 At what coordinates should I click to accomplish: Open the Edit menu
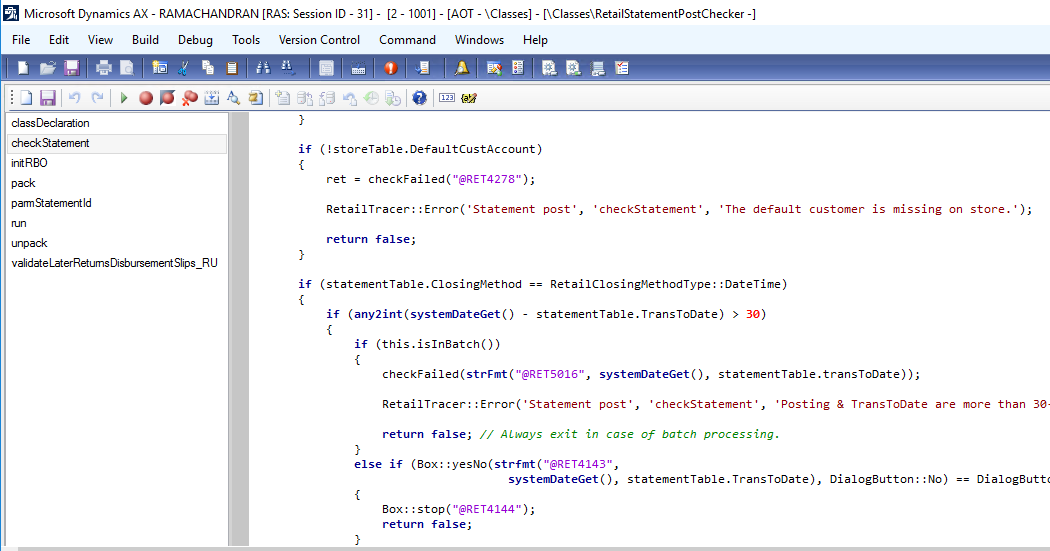(x=59, y=40)
